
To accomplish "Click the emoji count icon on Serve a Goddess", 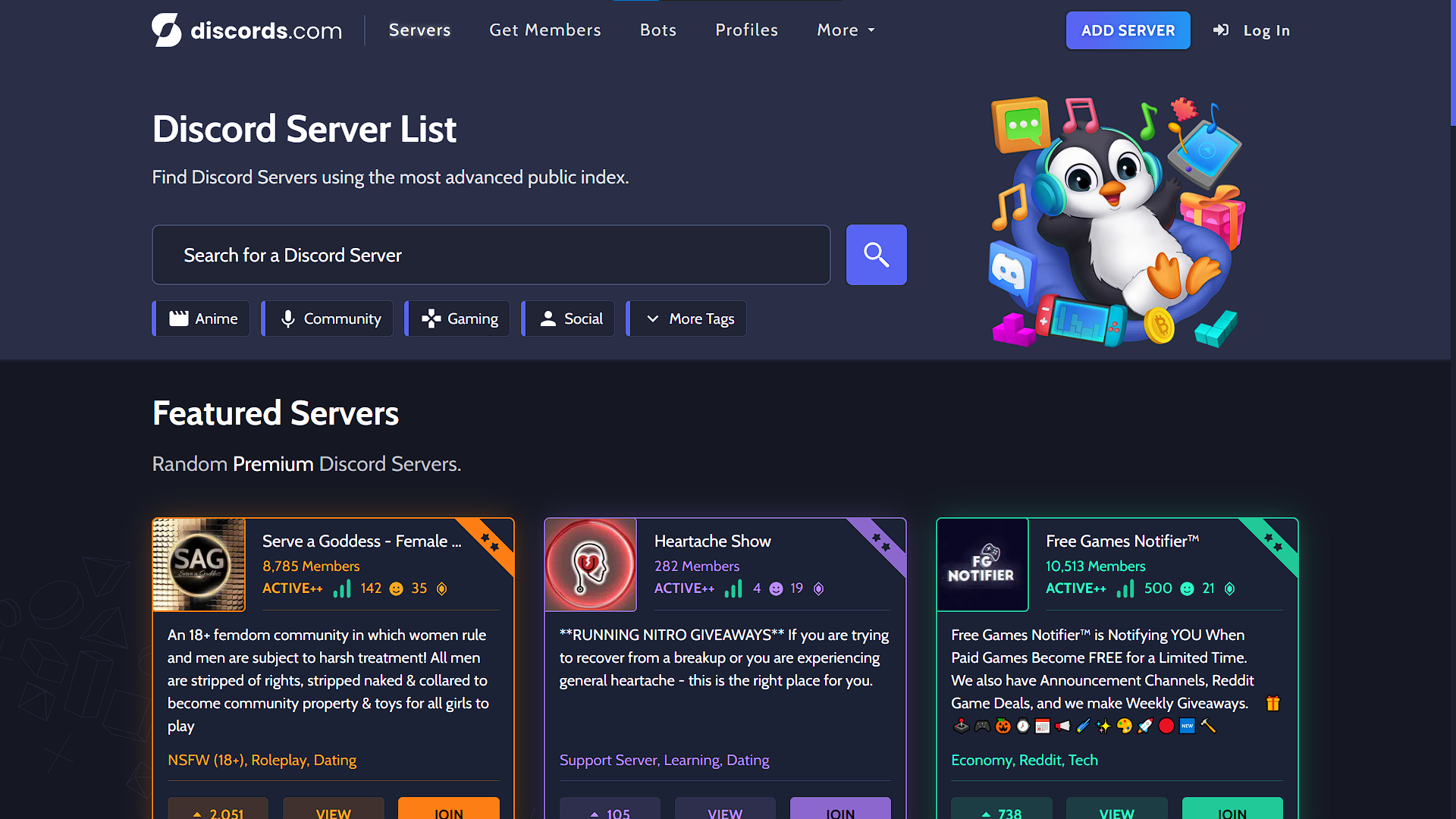I will pos(396,589).
